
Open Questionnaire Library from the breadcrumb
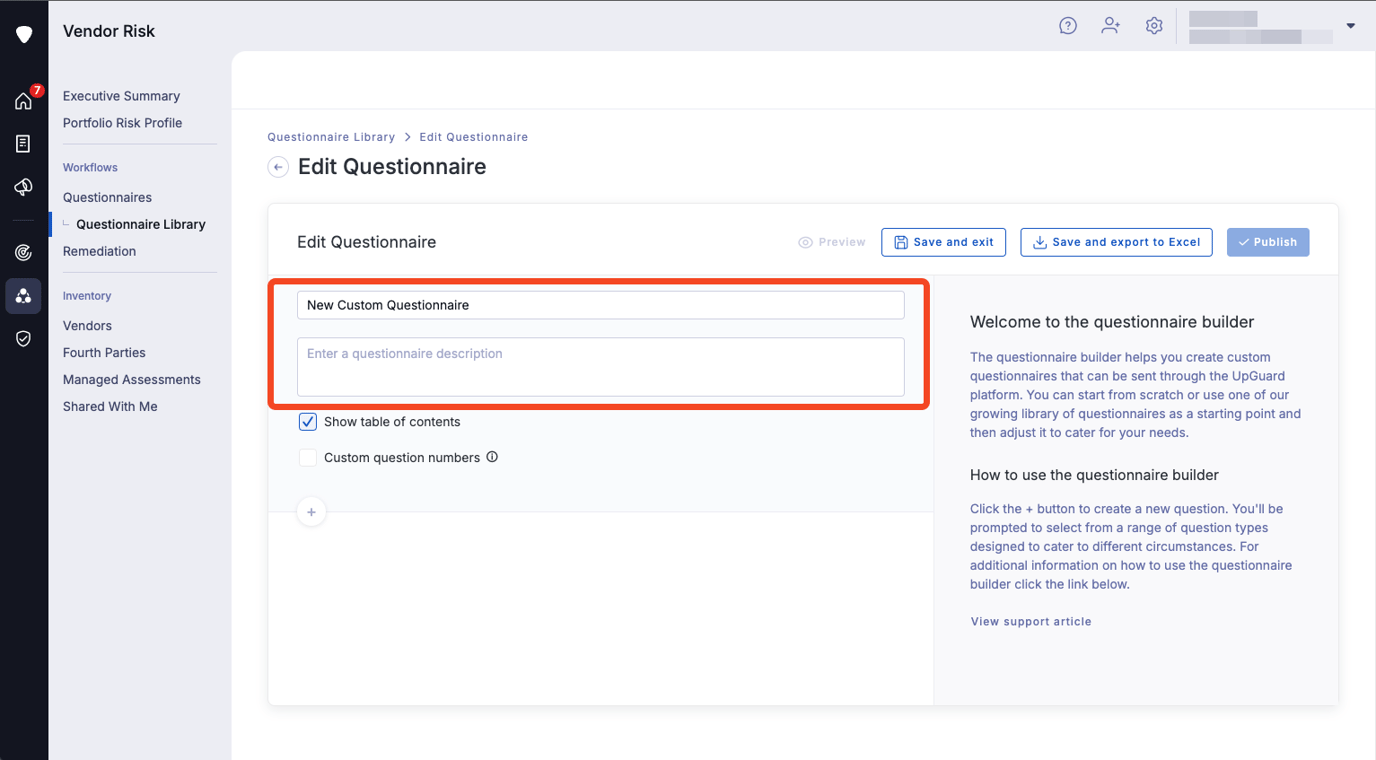point(331,137)
